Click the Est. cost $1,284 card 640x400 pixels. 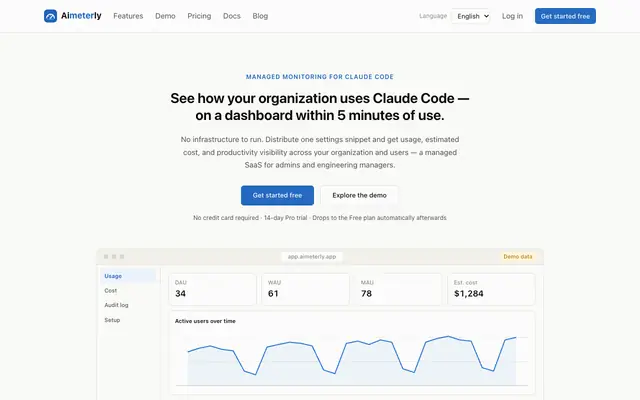click(x=491, y=289)
